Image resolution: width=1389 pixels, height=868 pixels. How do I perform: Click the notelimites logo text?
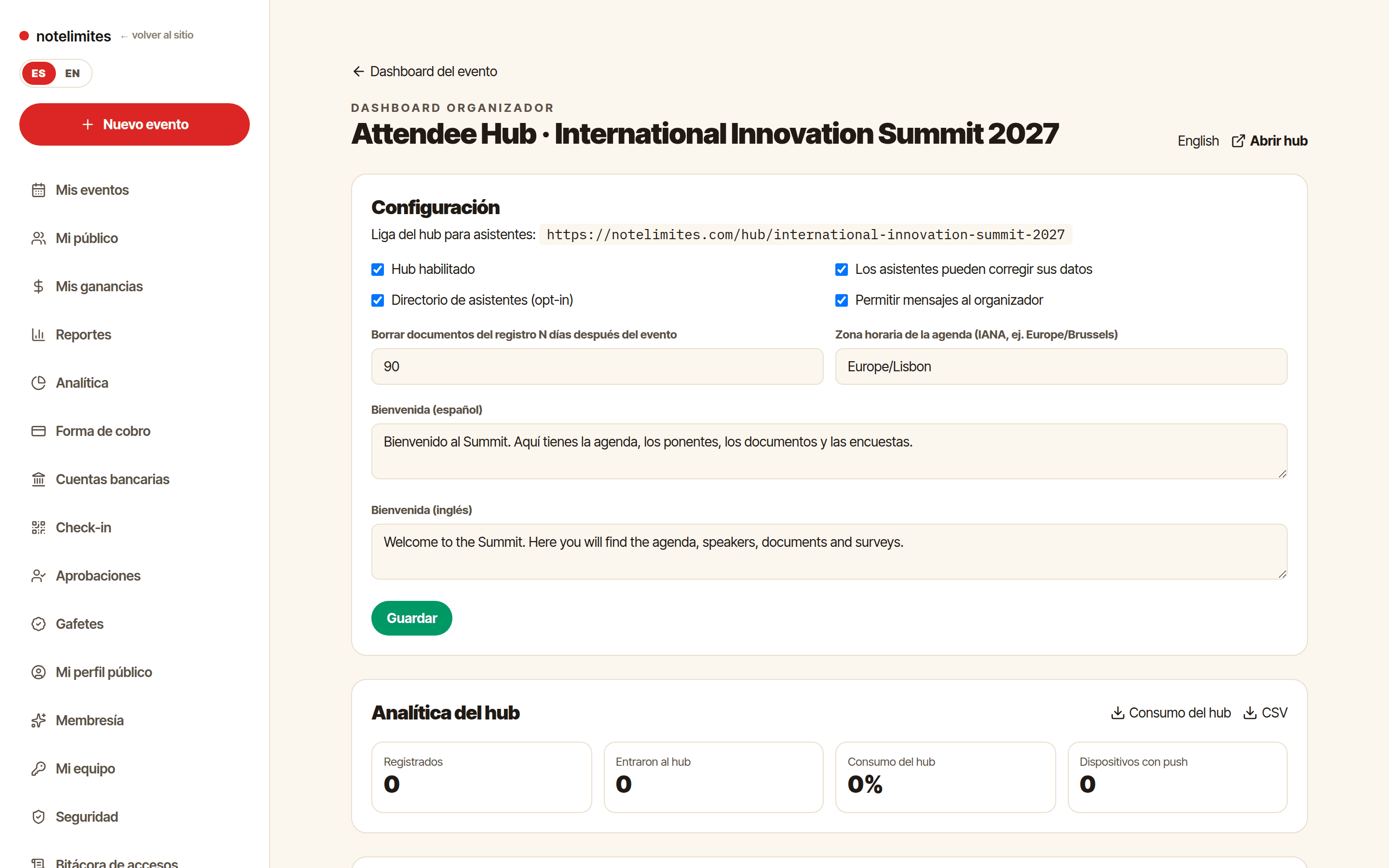click(73, 36)
